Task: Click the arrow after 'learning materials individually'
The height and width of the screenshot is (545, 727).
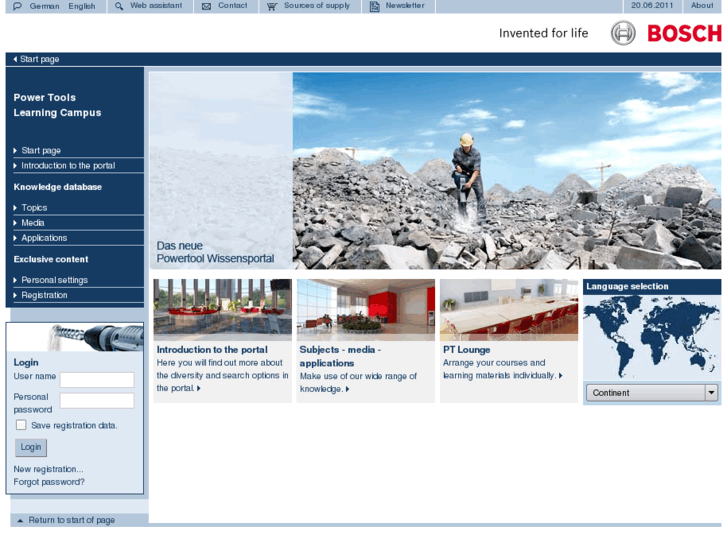Action: 561,376
